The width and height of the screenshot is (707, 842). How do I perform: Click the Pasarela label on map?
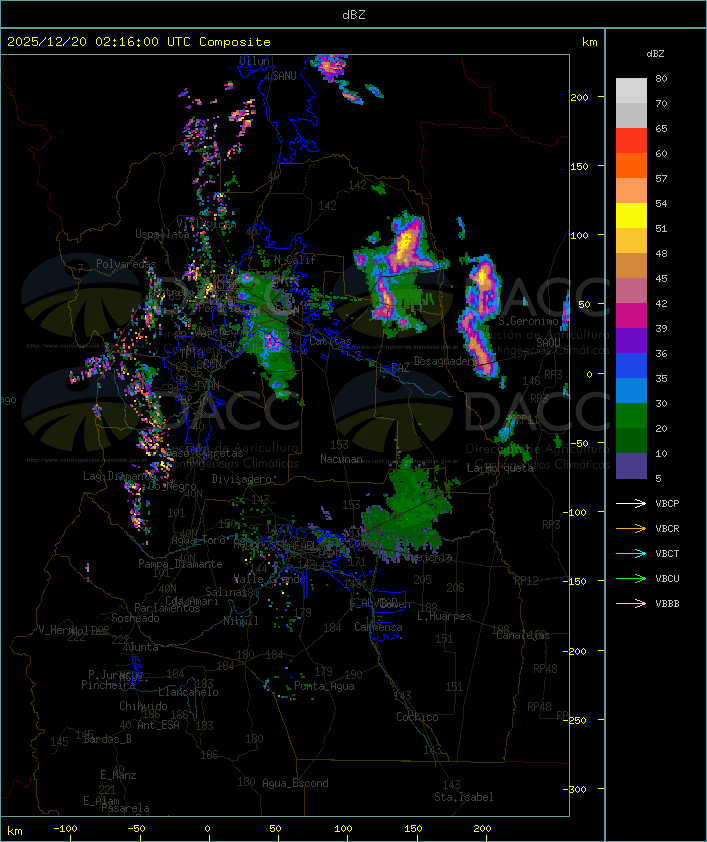pos(125,808)
